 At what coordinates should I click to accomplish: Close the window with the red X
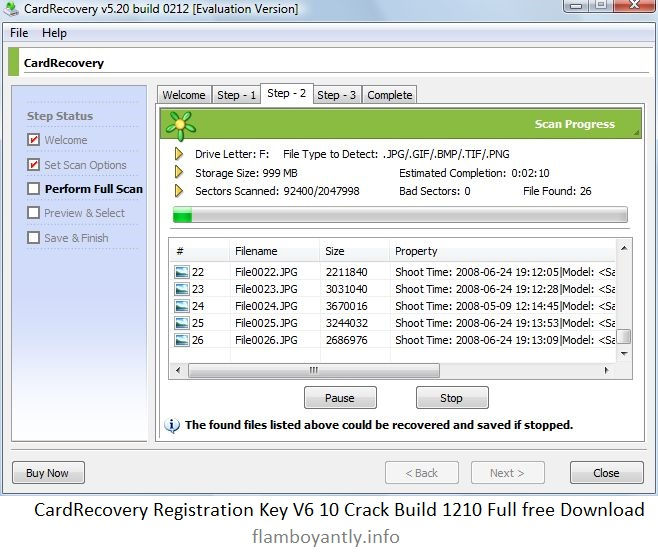634,5
